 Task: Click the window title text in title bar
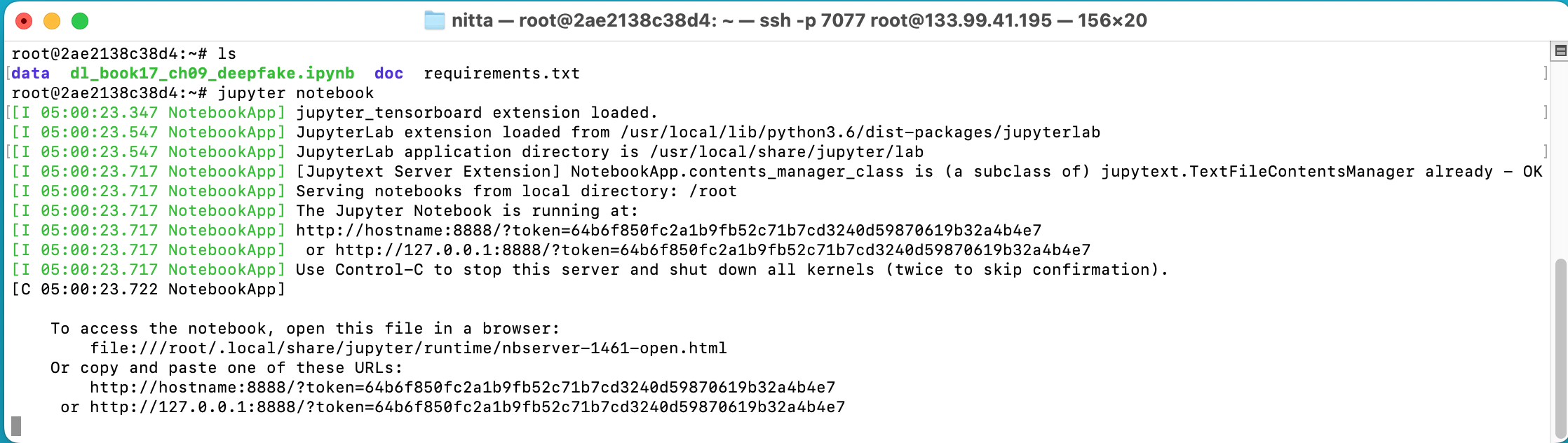[x=799, y=20]
